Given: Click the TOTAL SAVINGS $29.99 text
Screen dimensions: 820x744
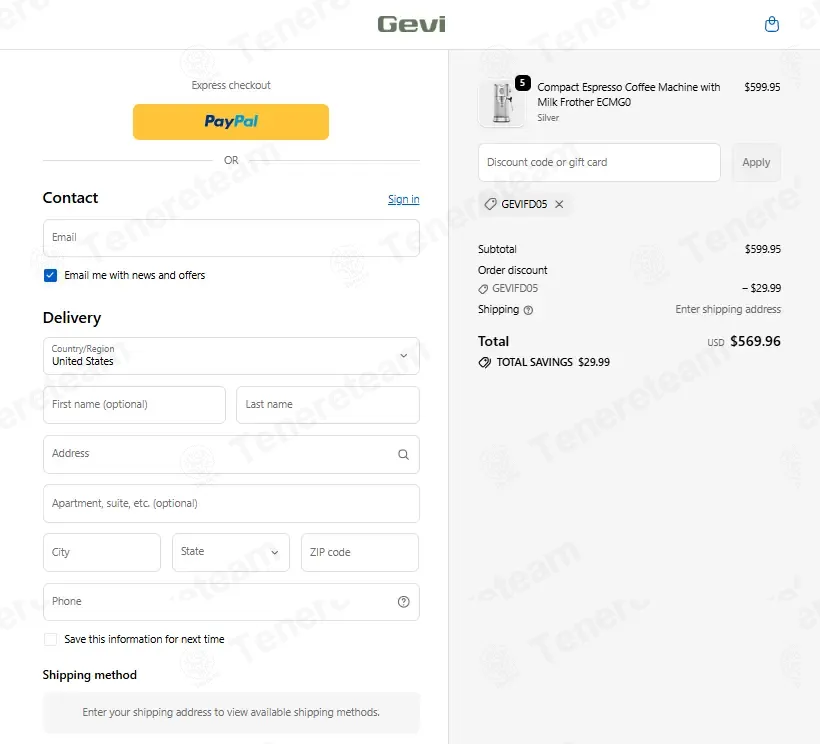Looking at the screenshot, I should coord(553,362).
